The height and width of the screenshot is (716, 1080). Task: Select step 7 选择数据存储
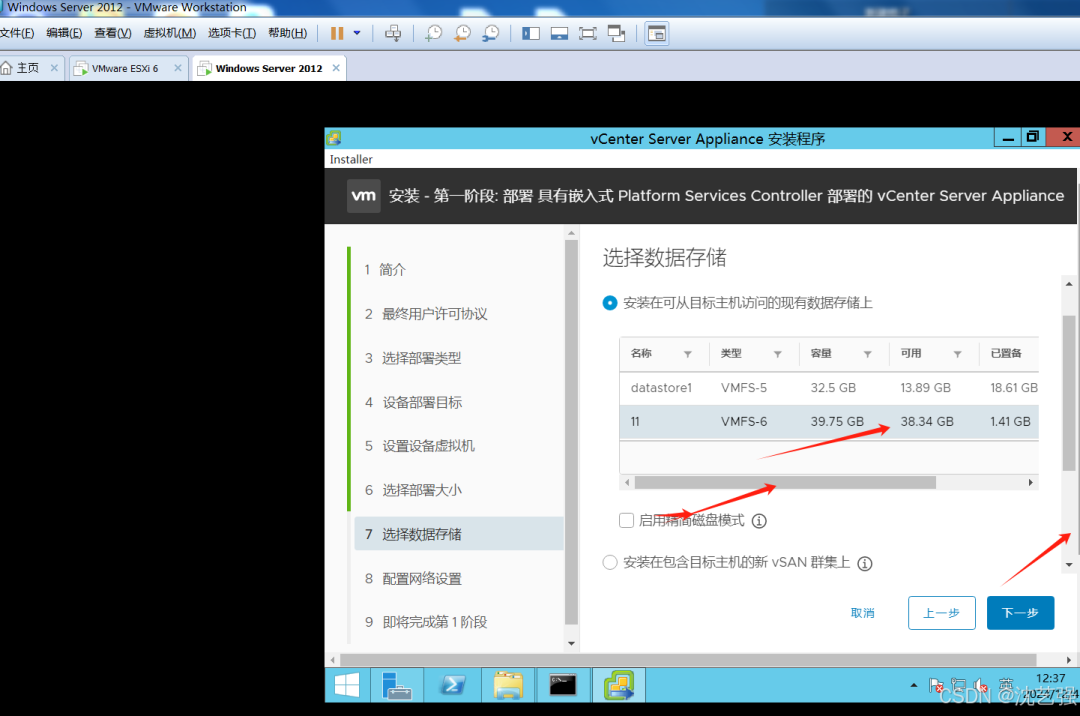click(458, 534)
